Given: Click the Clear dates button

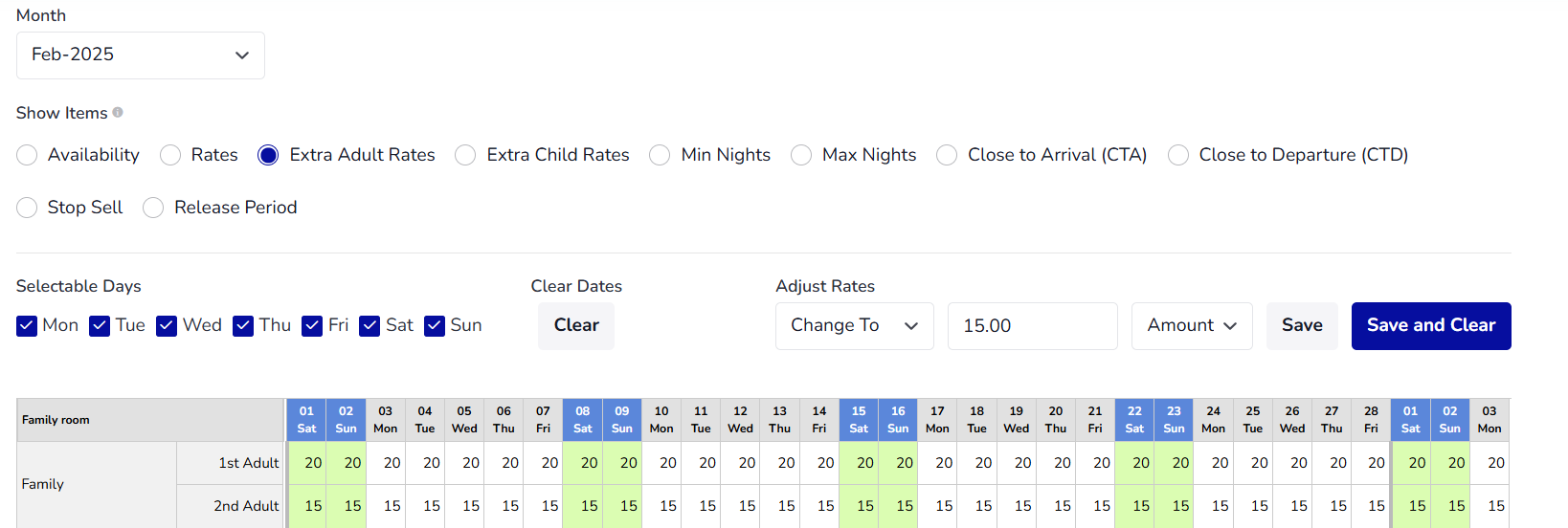Looking at the screenshot, I should coord(576,326).
